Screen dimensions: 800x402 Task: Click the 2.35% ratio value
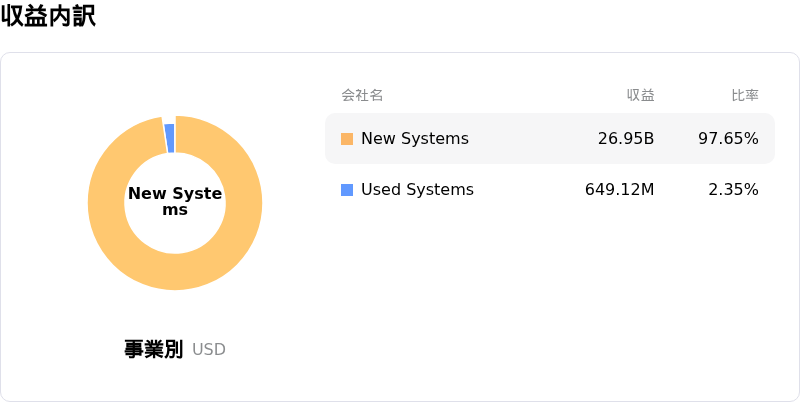click(x=734, y=190)
